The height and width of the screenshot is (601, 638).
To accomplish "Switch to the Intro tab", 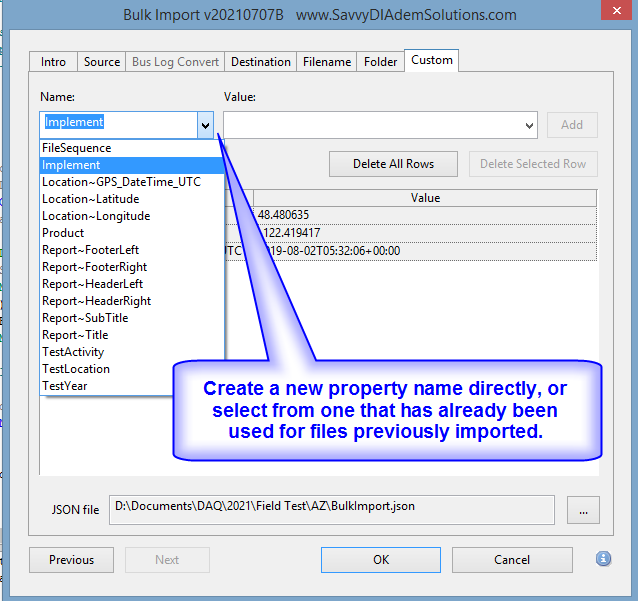I will click(53, 62).
